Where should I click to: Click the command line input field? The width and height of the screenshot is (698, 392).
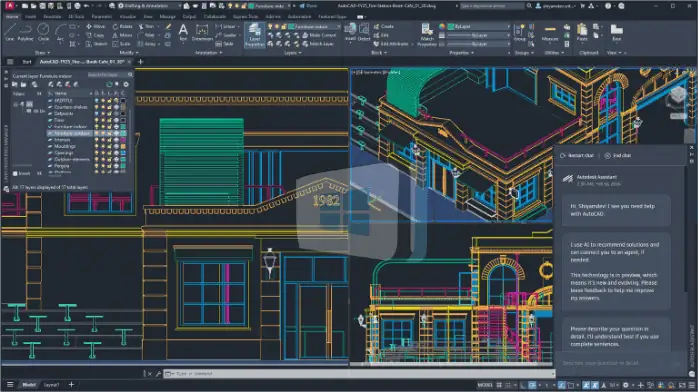click(358, 374)
